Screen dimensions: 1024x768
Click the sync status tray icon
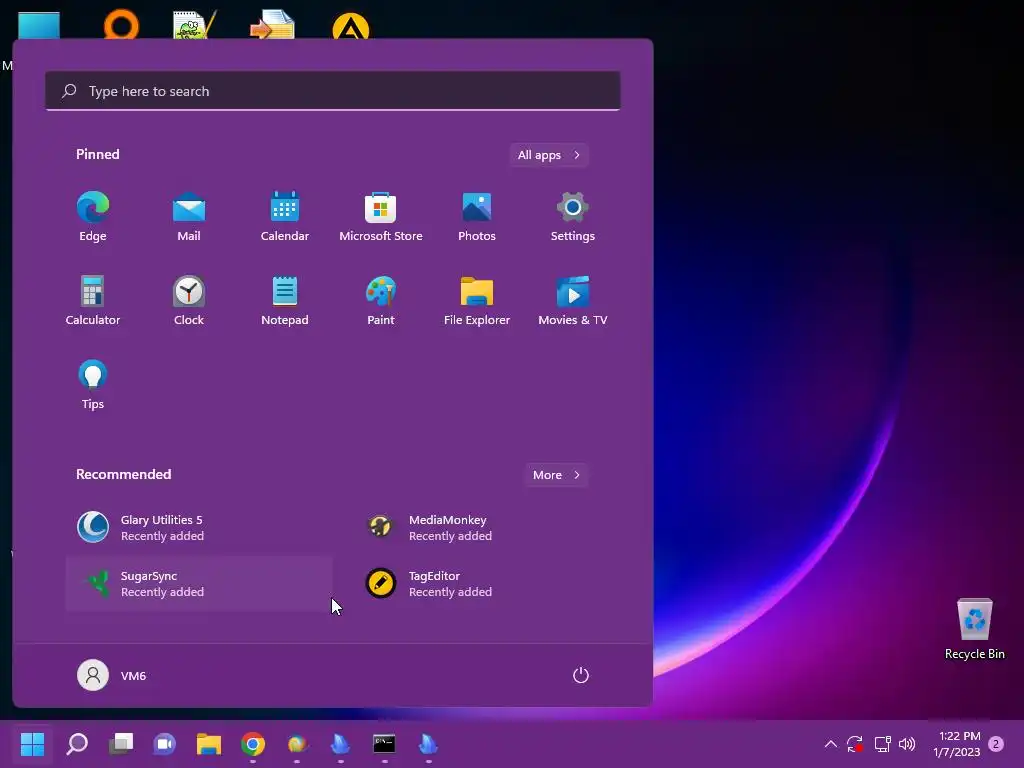coord(855,744)
